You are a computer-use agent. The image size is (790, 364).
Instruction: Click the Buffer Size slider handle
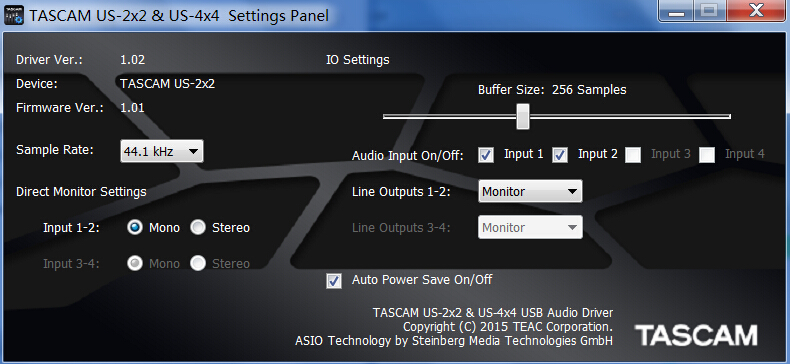pyautogui.click(x=523, y=116)
